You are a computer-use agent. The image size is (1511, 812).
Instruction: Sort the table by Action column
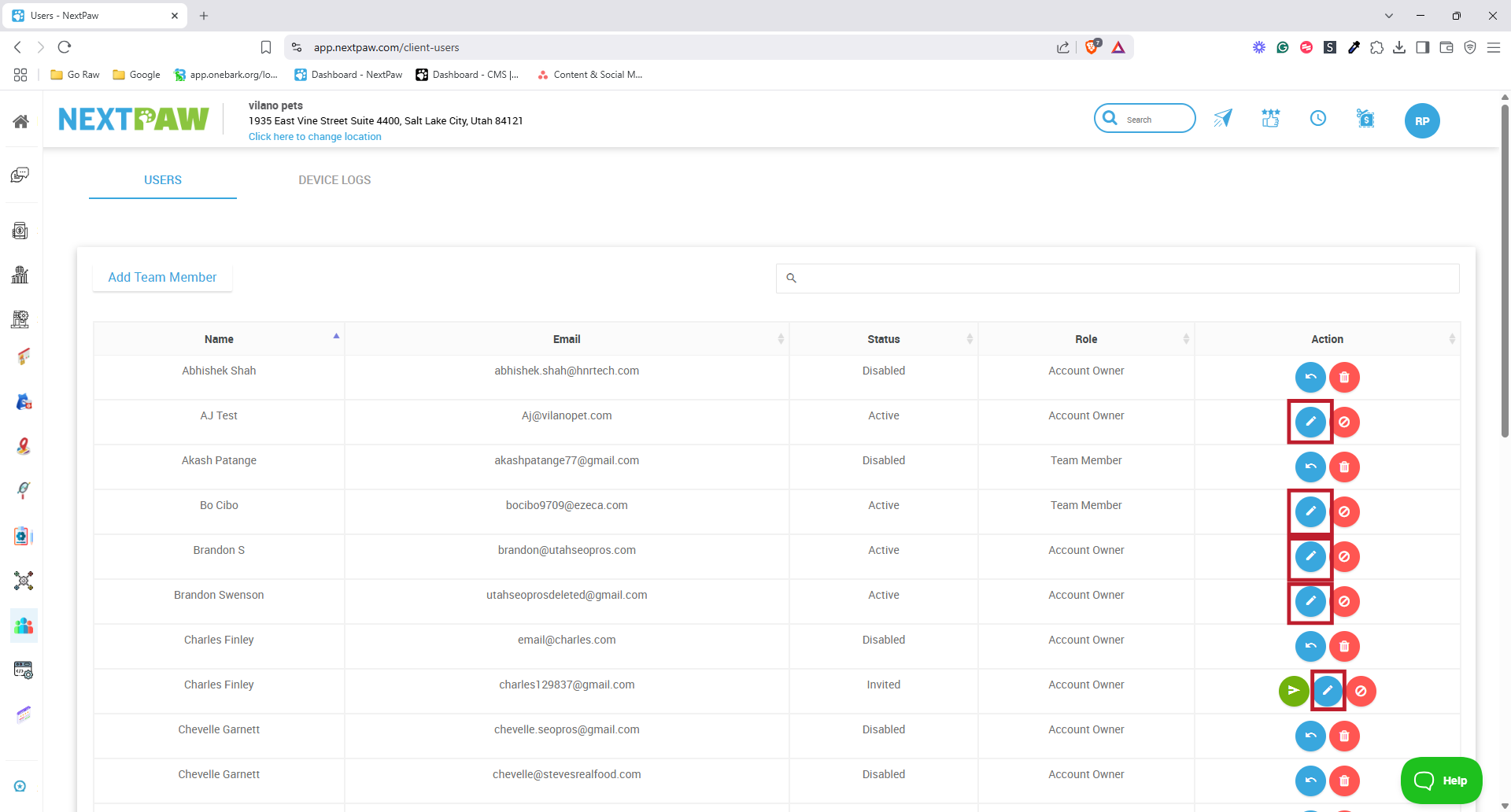(x=1328, y=339)
